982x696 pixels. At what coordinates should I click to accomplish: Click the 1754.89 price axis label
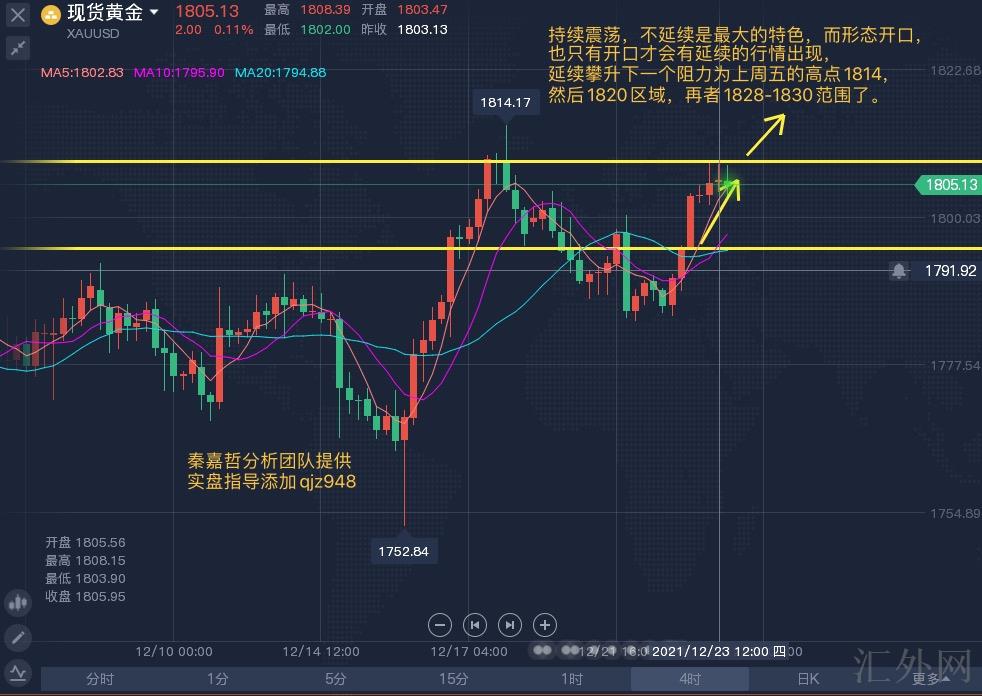[x=955, y=514]
